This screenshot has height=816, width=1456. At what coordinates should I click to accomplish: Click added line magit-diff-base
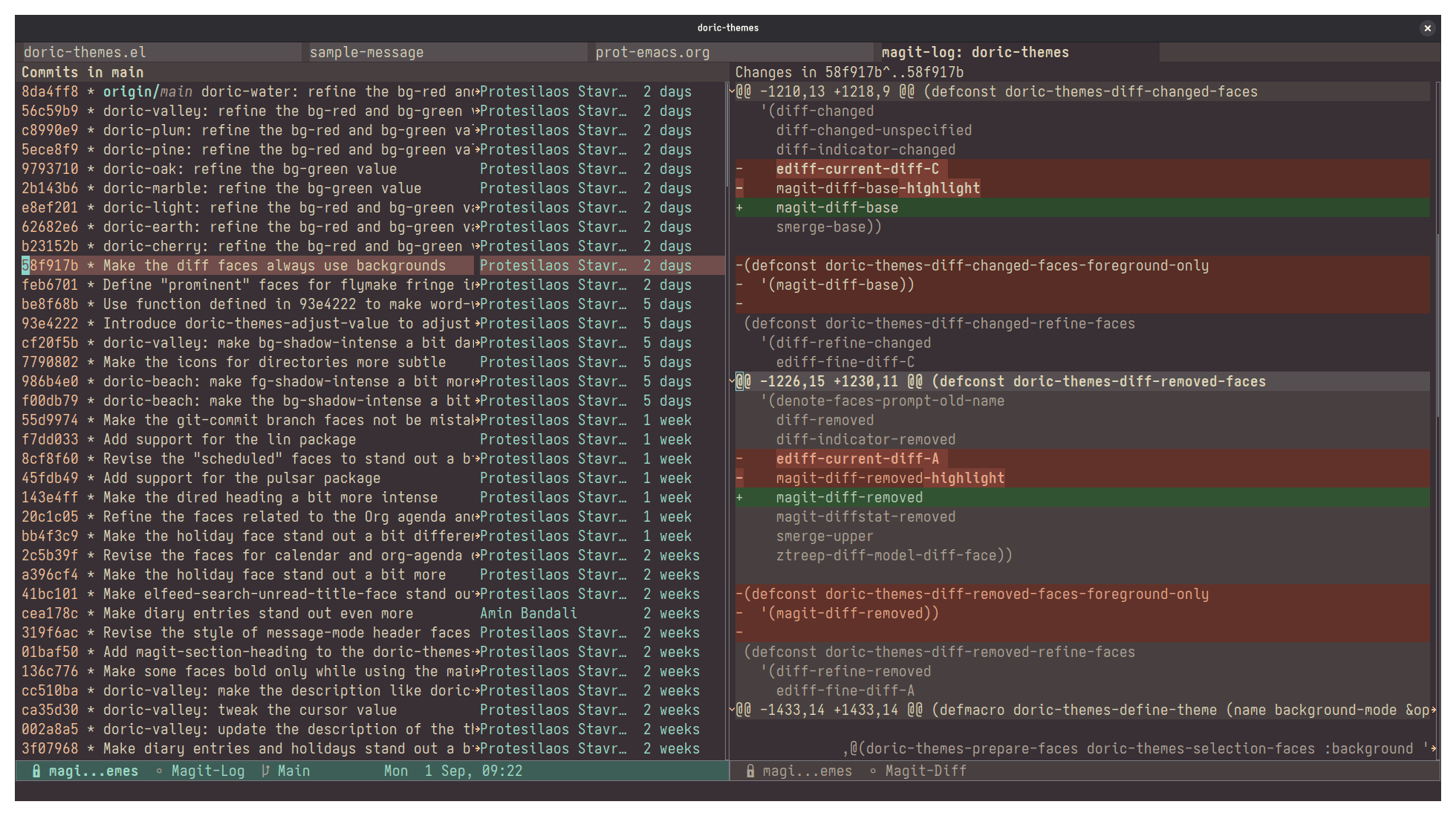1082,207
